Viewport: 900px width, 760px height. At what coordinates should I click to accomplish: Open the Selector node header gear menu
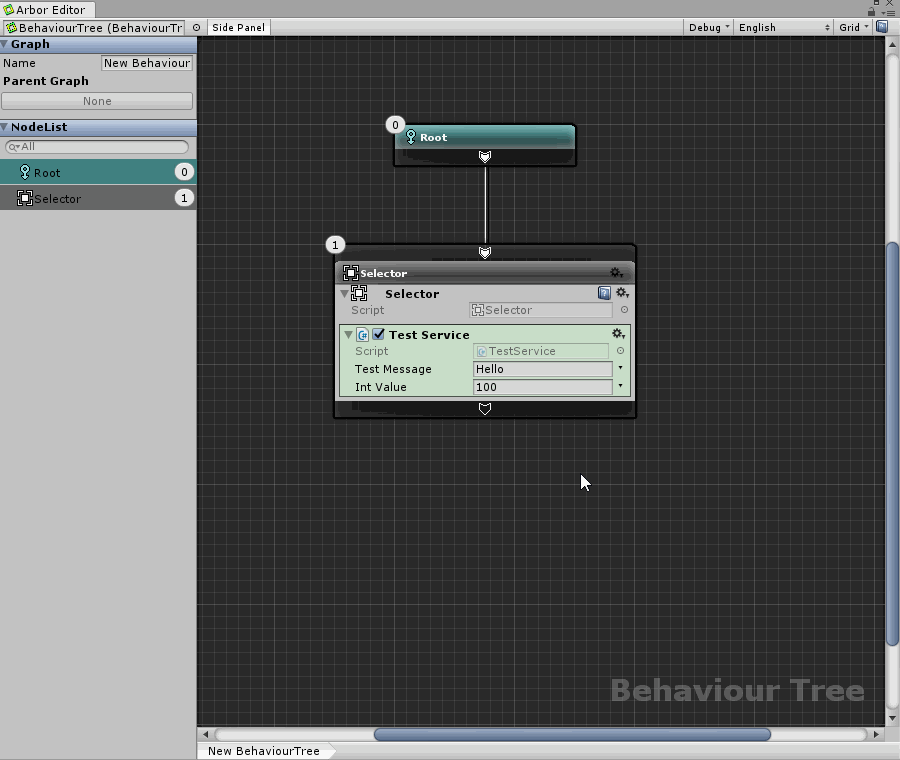pyautogui.click(x=617, y=273)
